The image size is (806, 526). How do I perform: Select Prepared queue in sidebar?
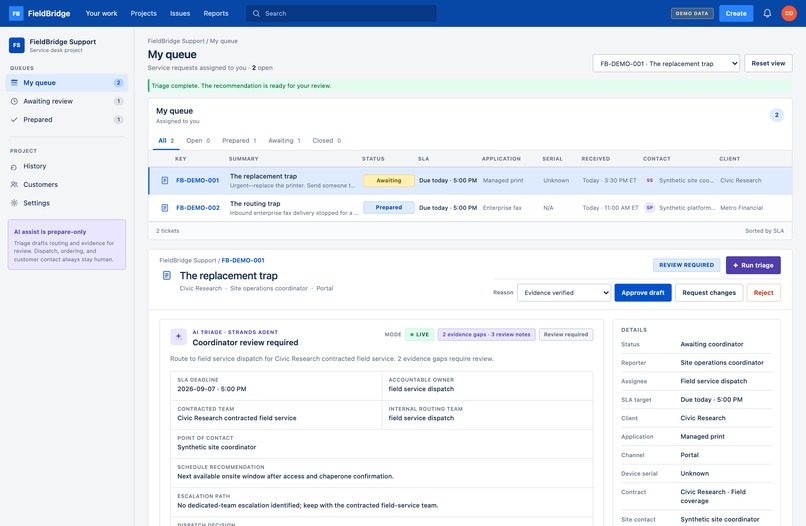pos(67,120)
